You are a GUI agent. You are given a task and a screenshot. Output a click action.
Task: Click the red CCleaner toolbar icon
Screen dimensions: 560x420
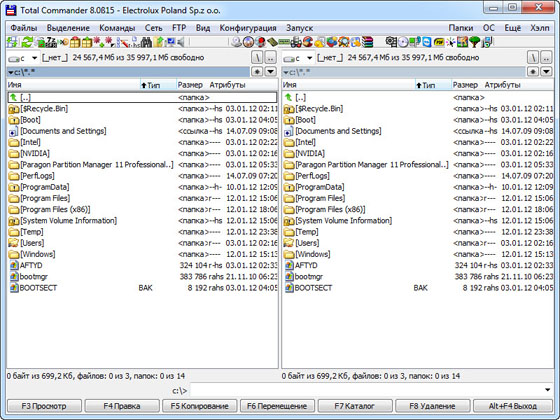(x=308, y=42)
